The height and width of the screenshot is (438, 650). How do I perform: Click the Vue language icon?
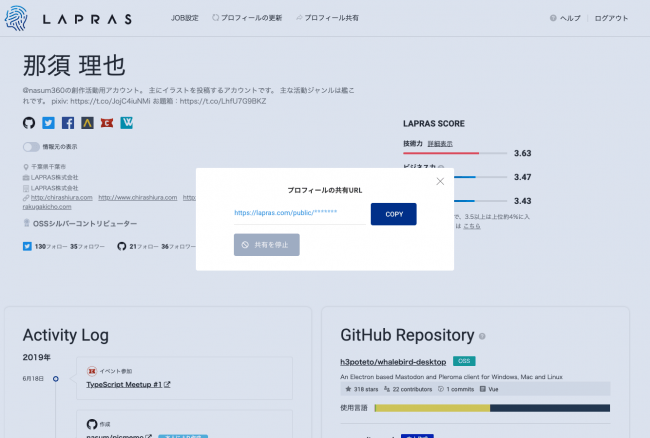(483, 389)
